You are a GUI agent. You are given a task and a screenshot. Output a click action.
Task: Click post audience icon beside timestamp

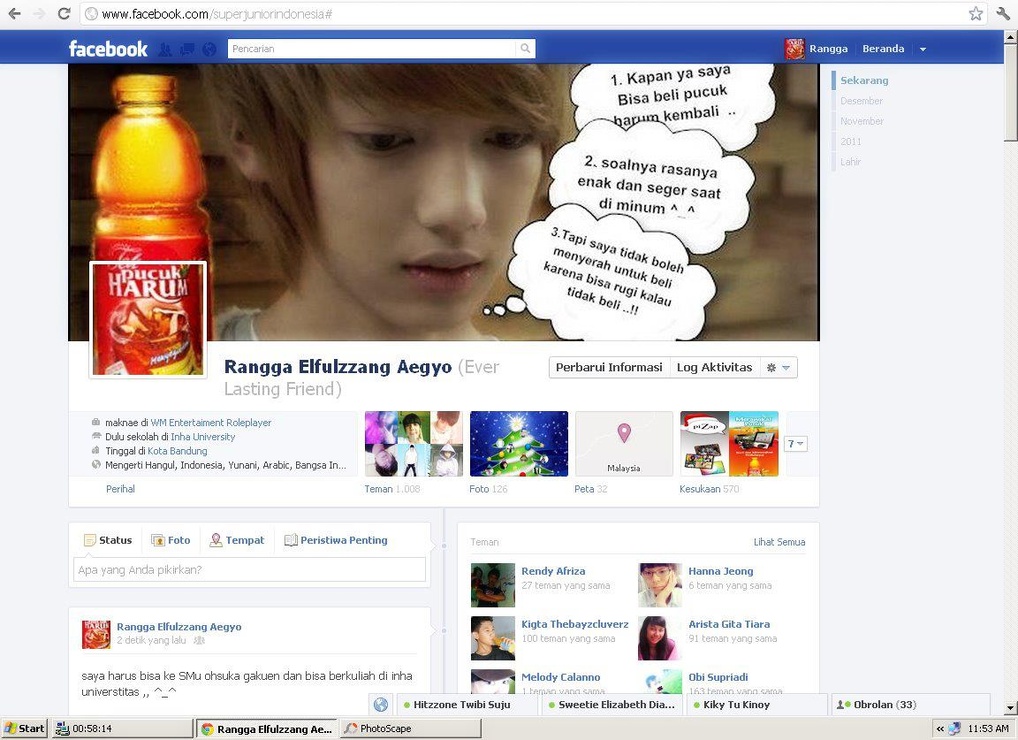click(x=199, y=640)
